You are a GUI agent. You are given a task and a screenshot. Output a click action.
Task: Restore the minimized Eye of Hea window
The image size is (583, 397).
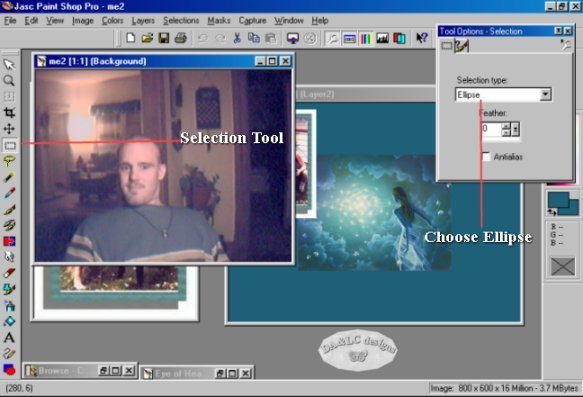coord(220,373)
